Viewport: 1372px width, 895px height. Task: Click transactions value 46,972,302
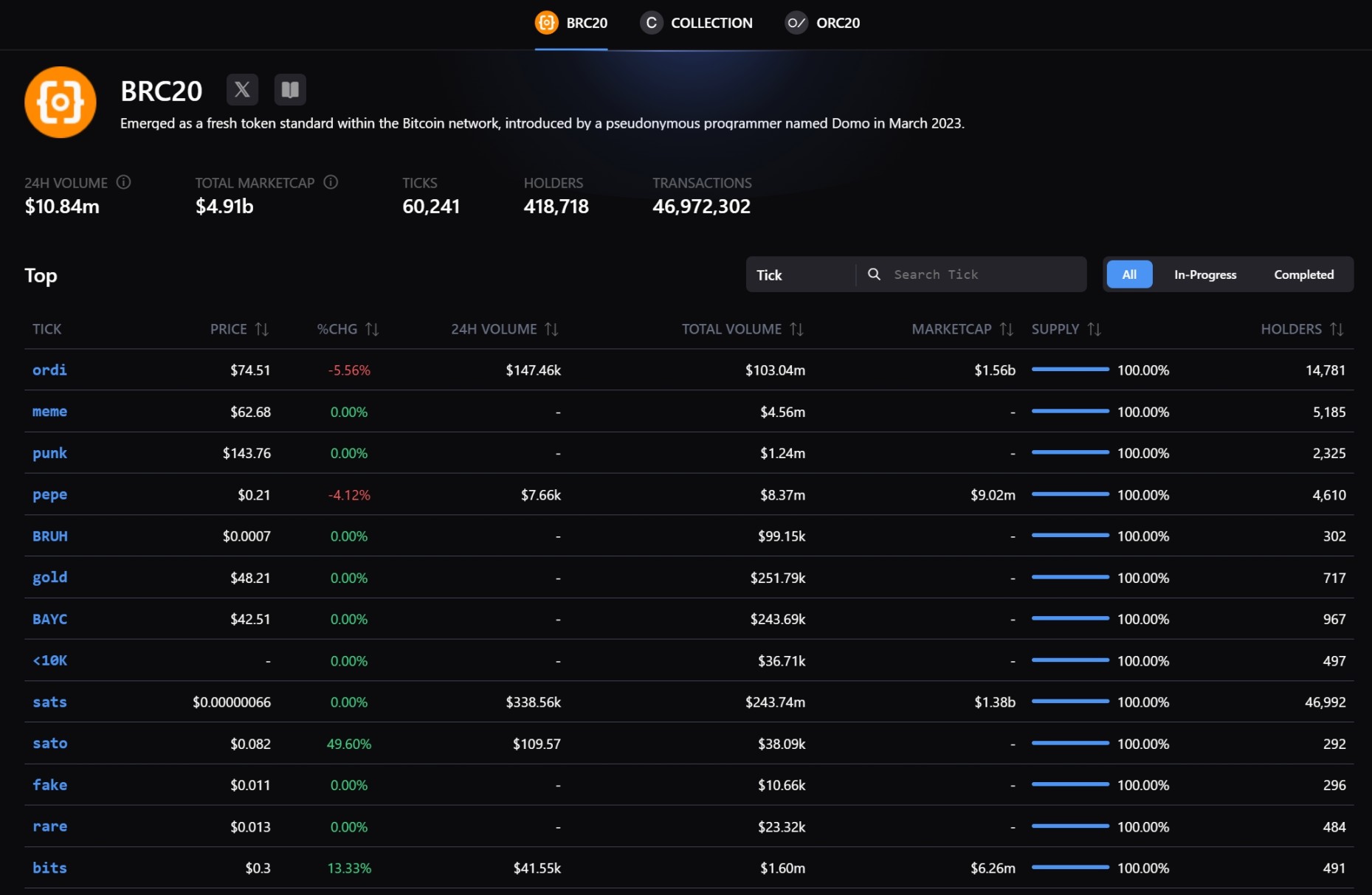coord(701,207)
